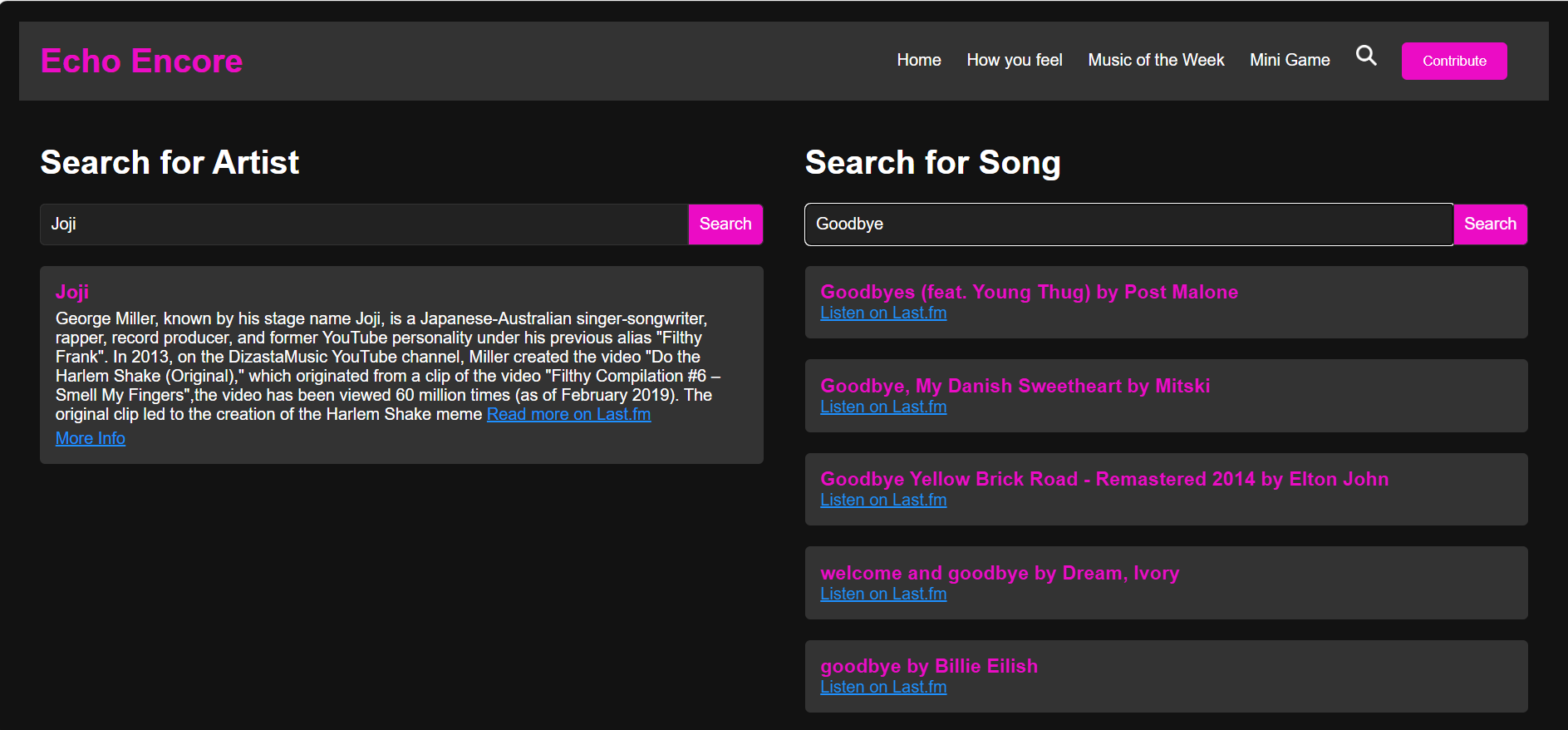Select Goodbye, My Danish Sweetheart by Mitski title
1568x730 pixels.
(1015, 386)
